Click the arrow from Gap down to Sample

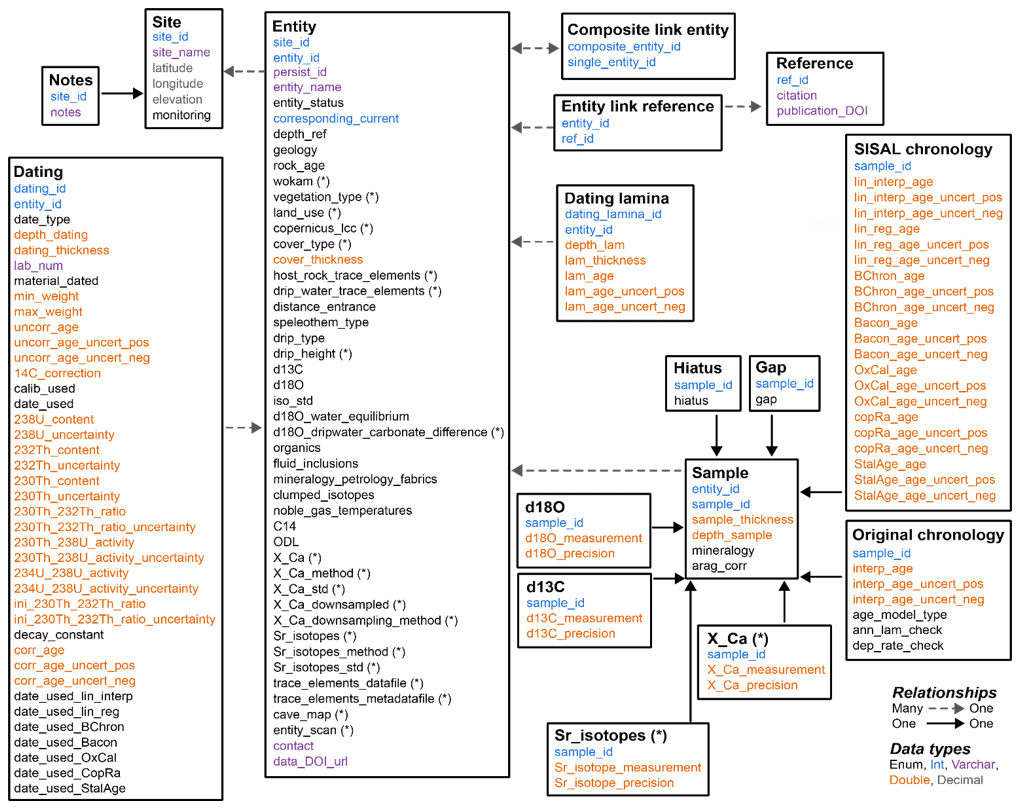tap(772, 432)
